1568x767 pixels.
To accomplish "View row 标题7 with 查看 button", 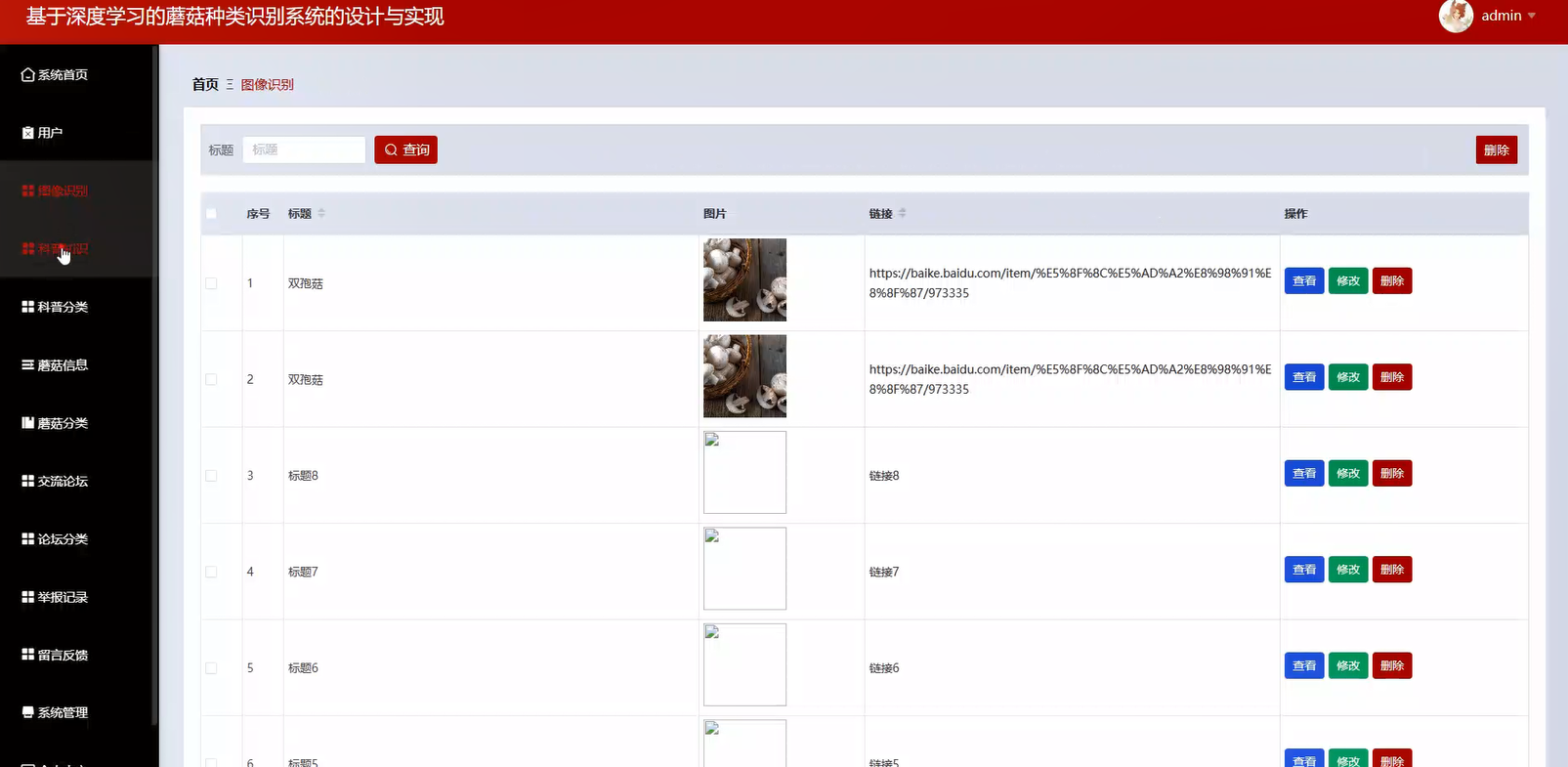I will click(1304, 570).
